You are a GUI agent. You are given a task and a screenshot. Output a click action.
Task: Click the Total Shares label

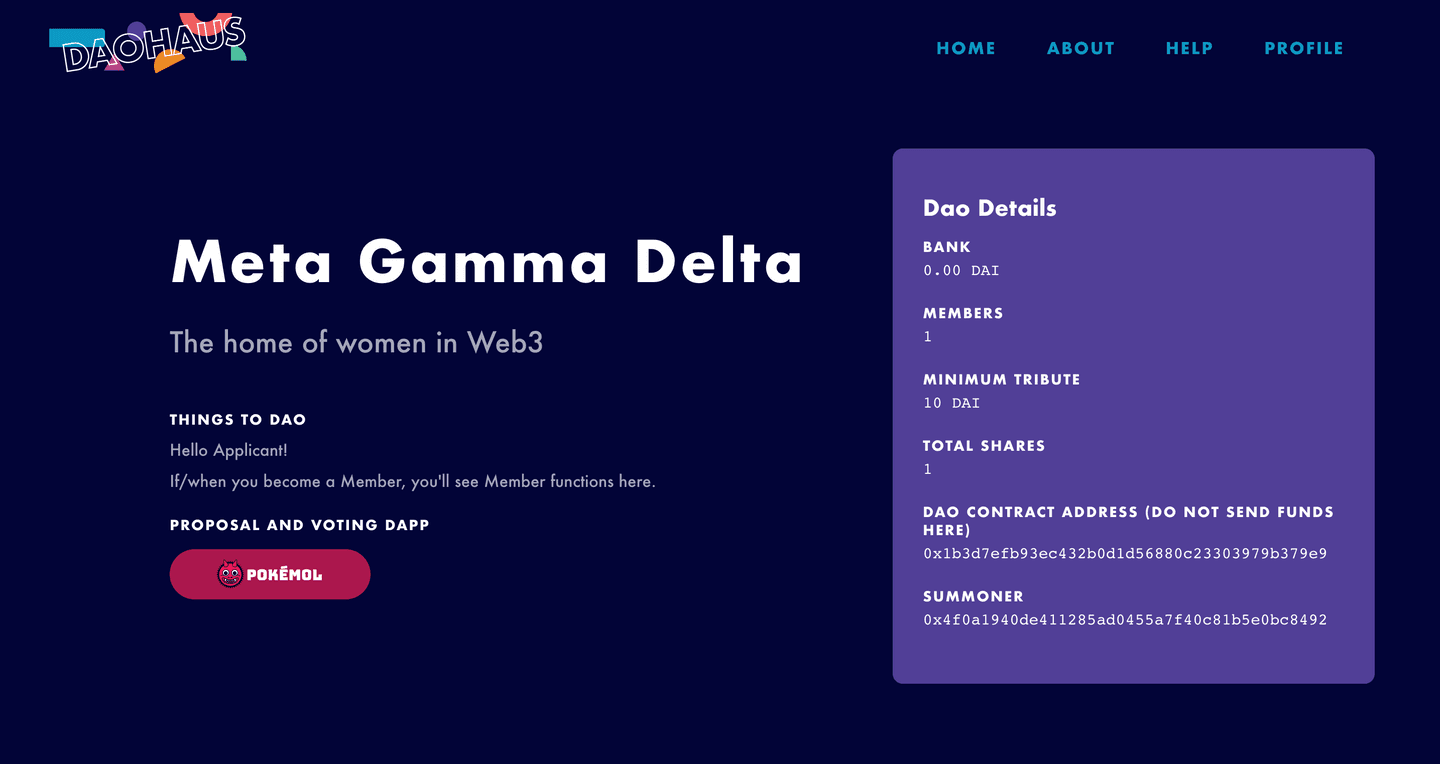[984, 446]
